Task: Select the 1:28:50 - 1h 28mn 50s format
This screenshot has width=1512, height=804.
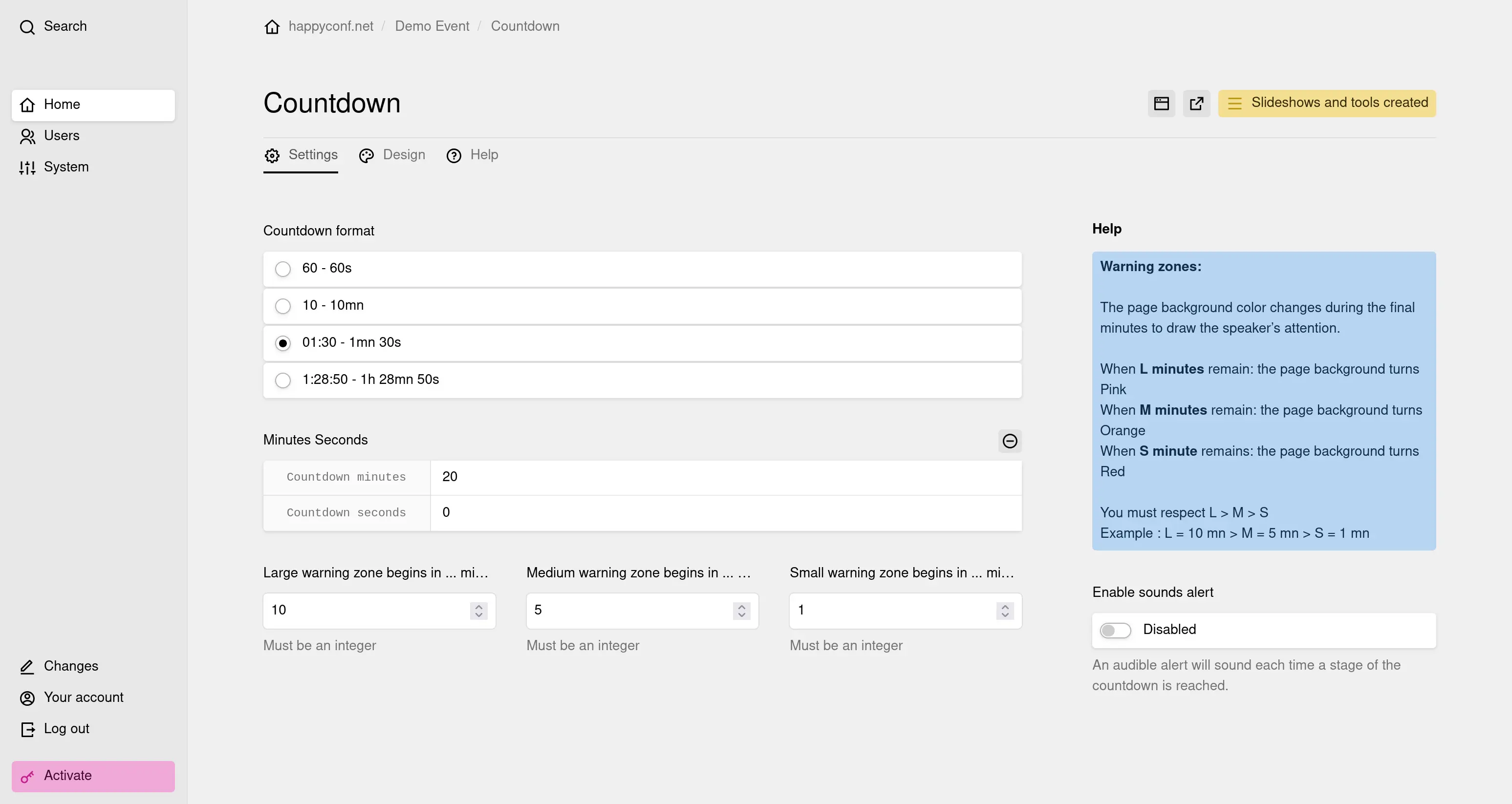Action: click(642, 380)
